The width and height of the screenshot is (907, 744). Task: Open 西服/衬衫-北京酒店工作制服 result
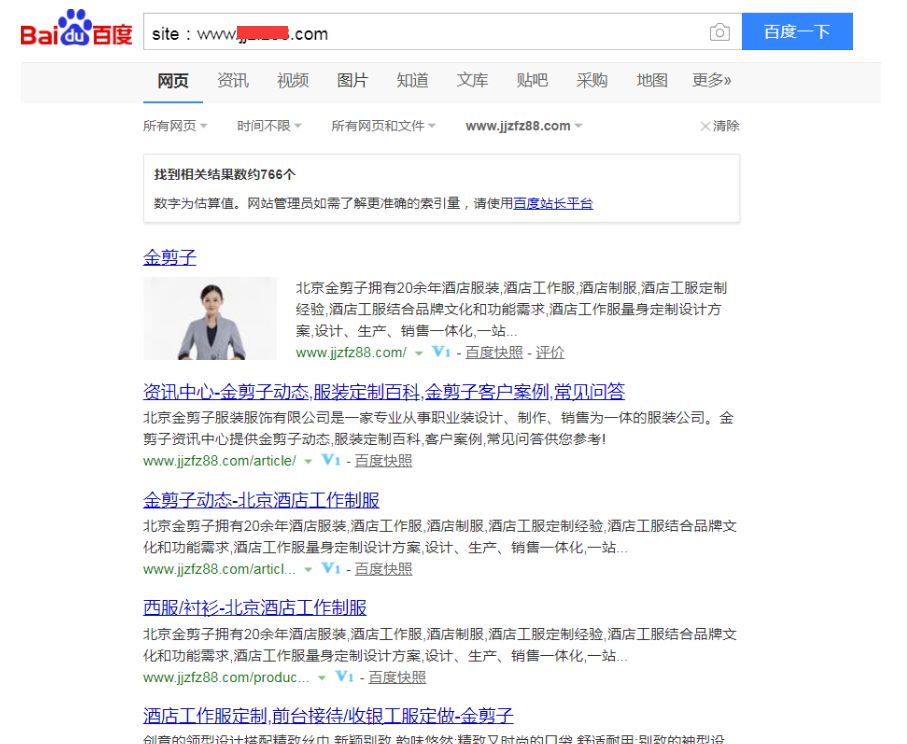click(x=255, y=608)
